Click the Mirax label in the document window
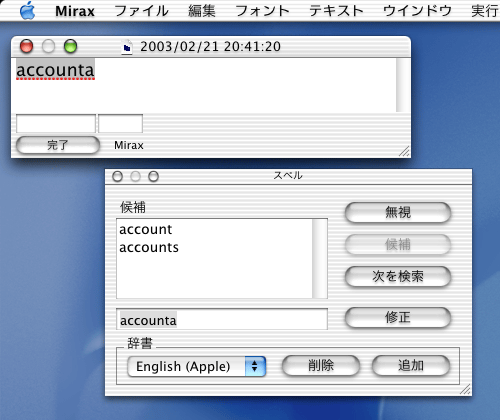 pos(129,145)
